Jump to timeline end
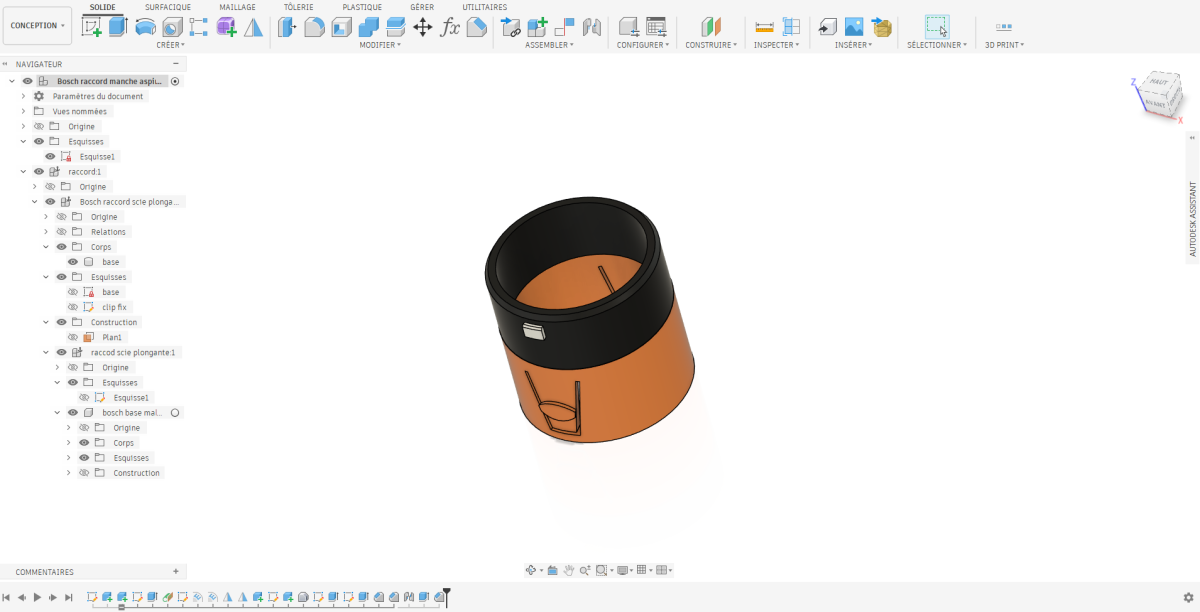The height and width of the screenshot is (612, 1200). (x=69, y=597)
